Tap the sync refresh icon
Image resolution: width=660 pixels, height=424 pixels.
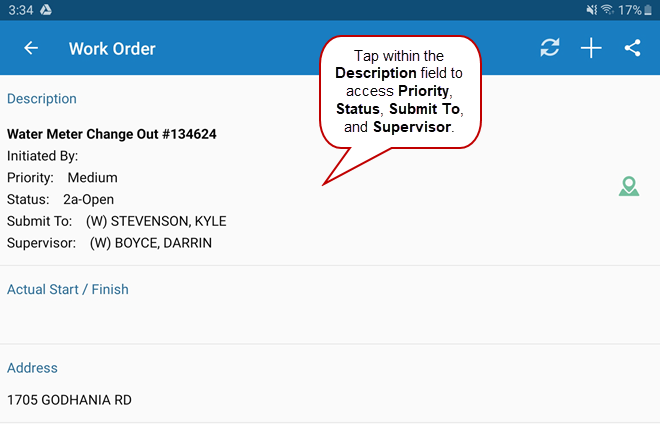pos(550,48)
